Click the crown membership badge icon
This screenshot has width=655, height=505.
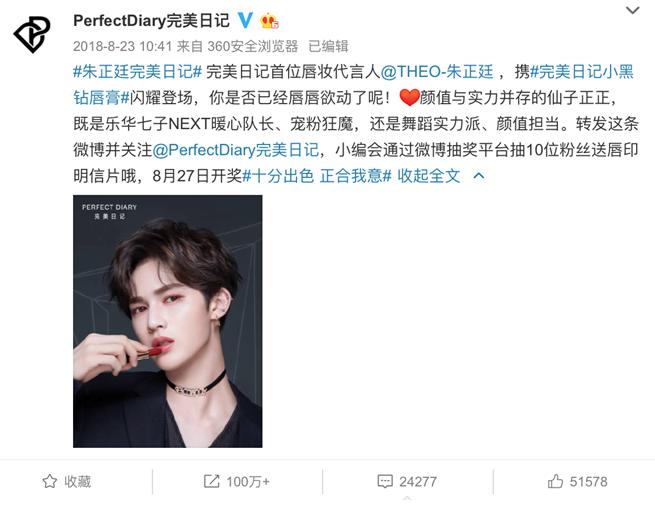coord(269,20)
